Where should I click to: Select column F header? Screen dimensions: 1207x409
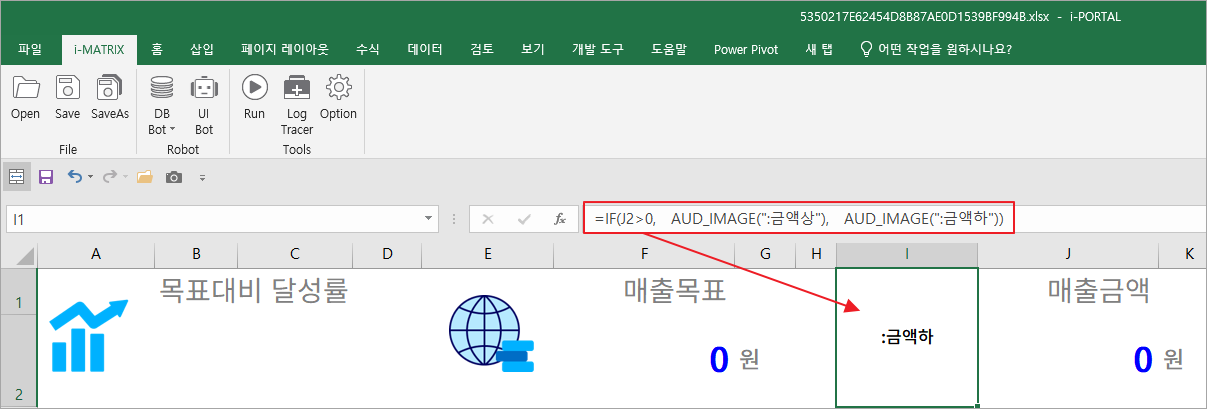(x=644, y=254)
